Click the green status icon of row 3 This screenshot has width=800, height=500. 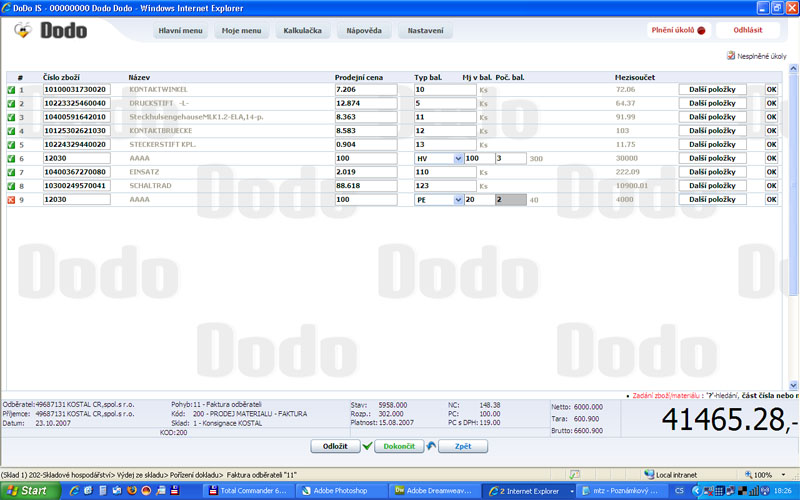(x=11, y=117)
